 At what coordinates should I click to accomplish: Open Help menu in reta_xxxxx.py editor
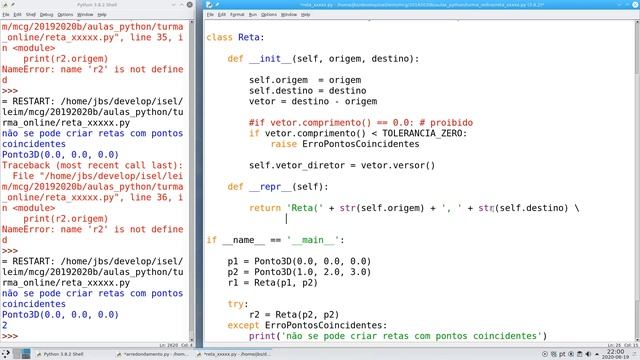point(306,15)
